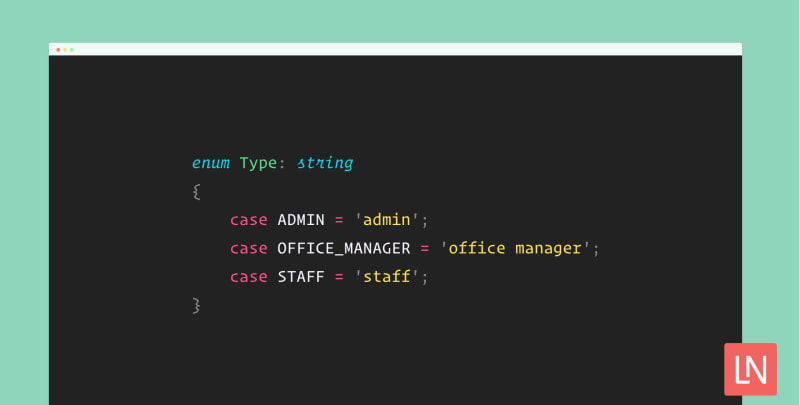The image size is (800, 405).
Task: Click the 'case' keyword before ADMIN
Action: [249, 219]
